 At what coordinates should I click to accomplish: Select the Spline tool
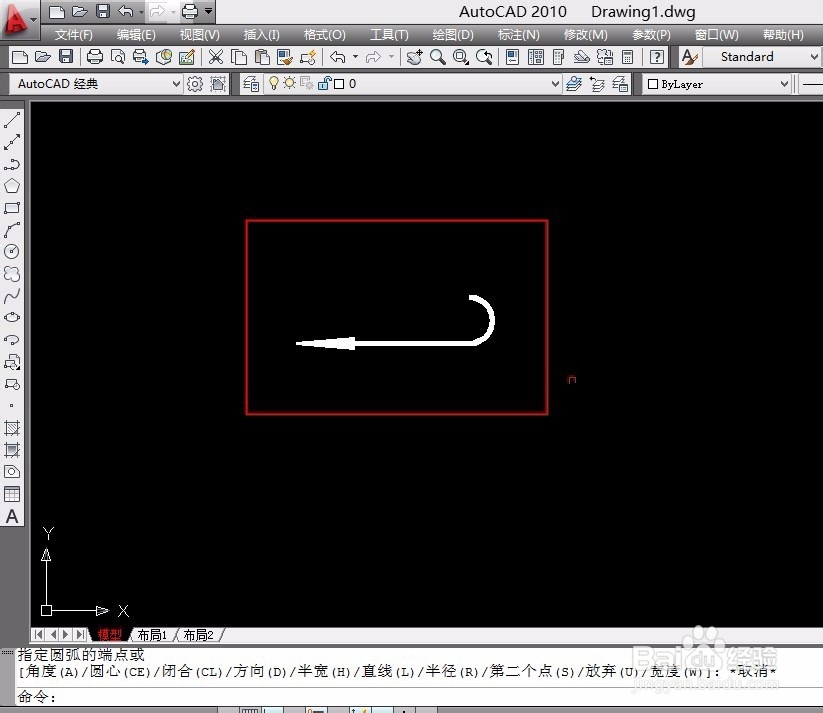click(12, 296)
